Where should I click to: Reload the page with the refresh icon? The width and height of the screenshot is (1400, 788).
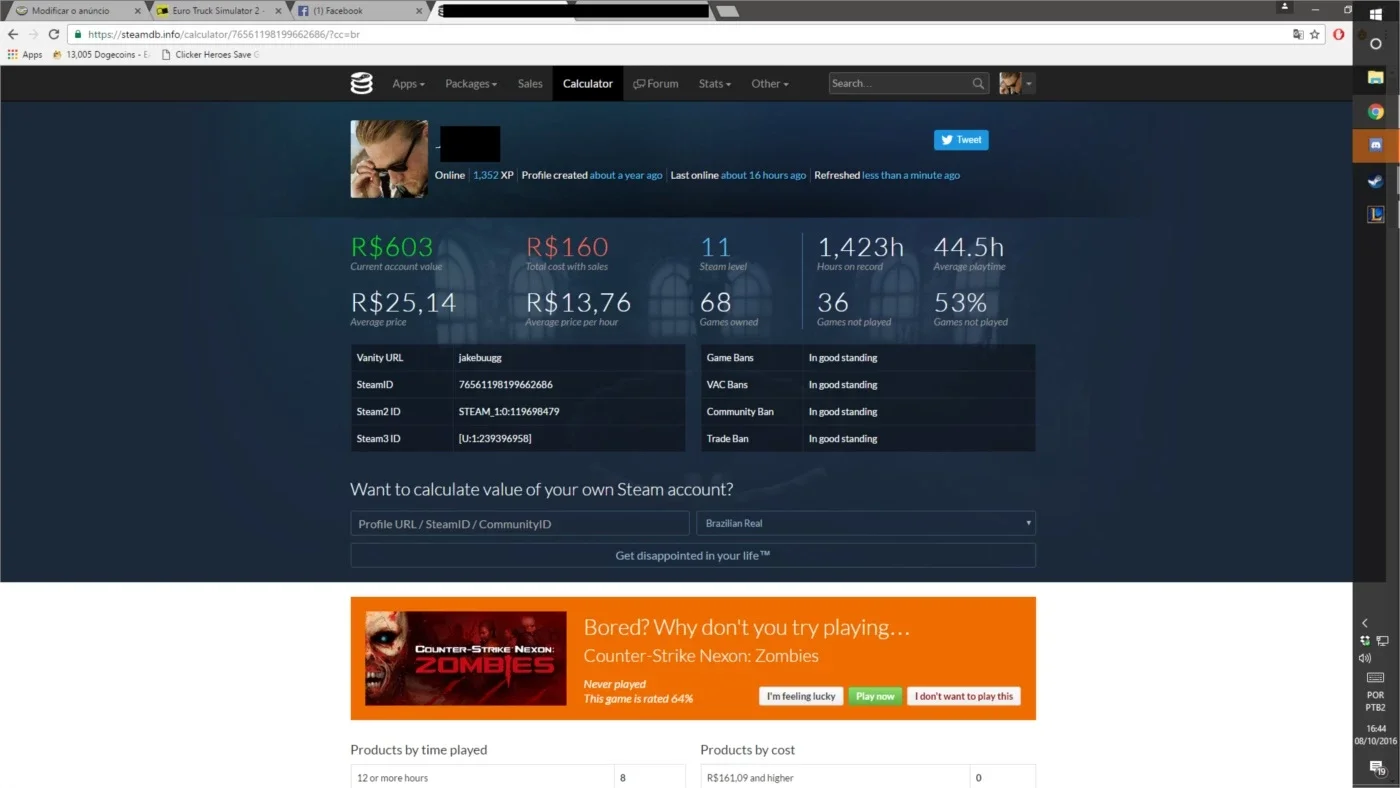tap(54, 34)
